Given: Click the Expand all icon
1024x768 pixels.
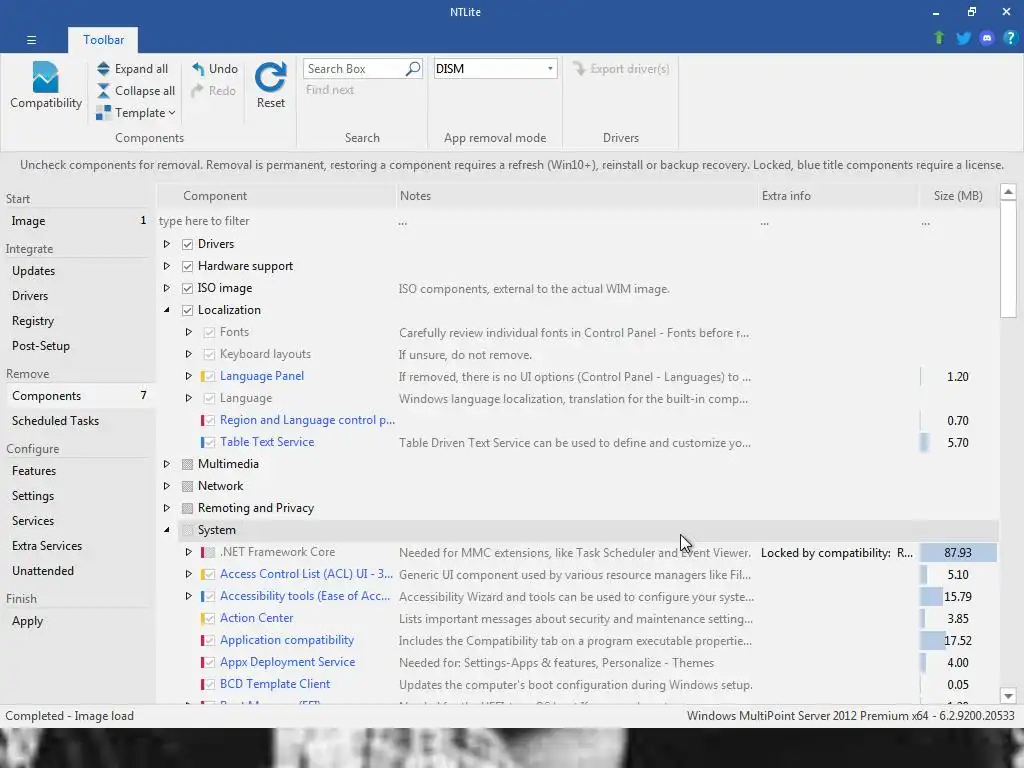Looking at the screenshot, I should click(x=103, y=69).
